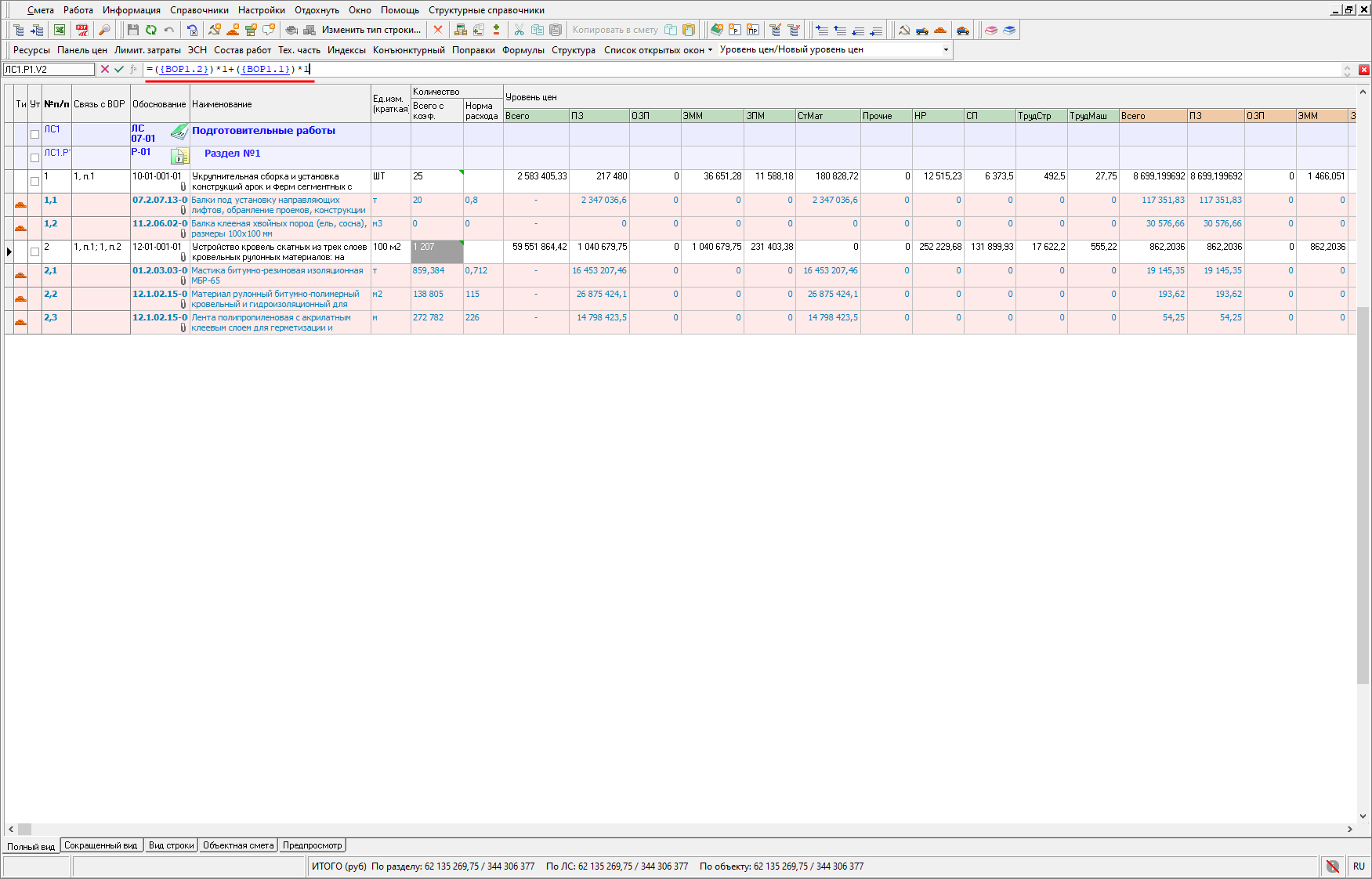Click the PDF export icon
This screenshot has height=879, width=1372.
(x=82, y=30)
